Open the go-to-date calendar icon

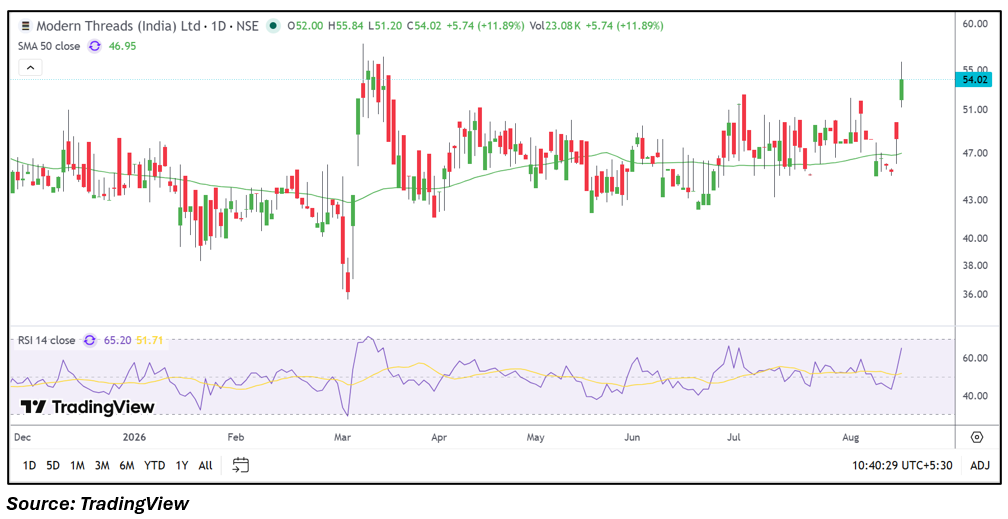241,465
